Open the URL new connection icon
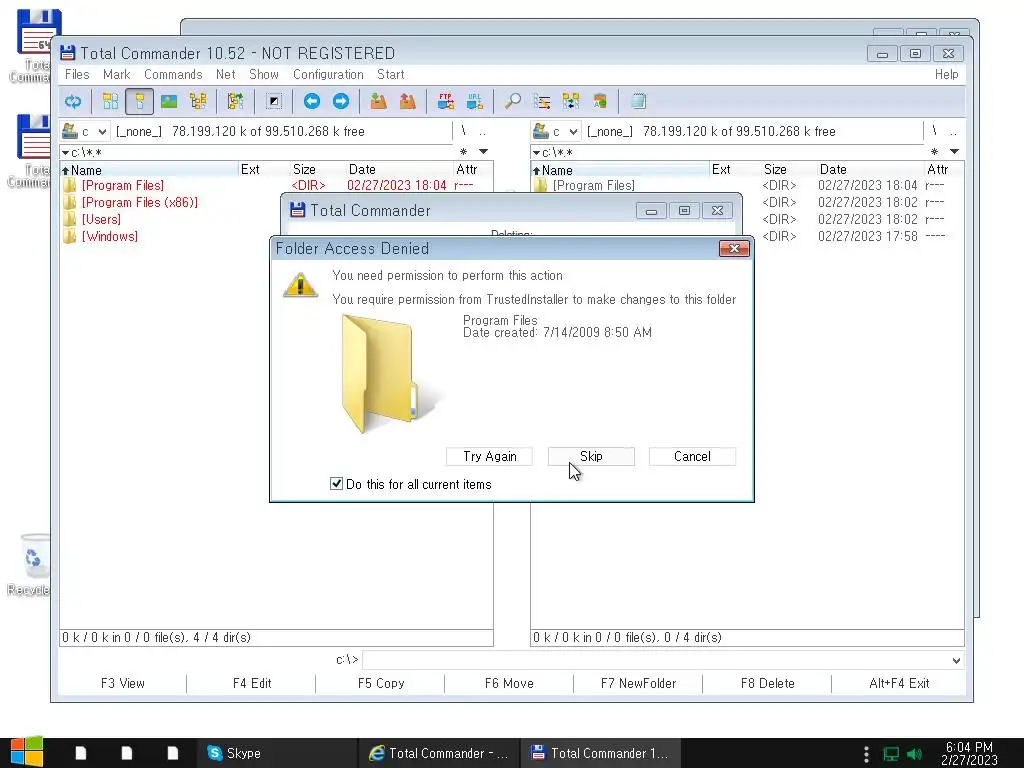Viewport: 1024px width, 768px height. click(475, 101)
